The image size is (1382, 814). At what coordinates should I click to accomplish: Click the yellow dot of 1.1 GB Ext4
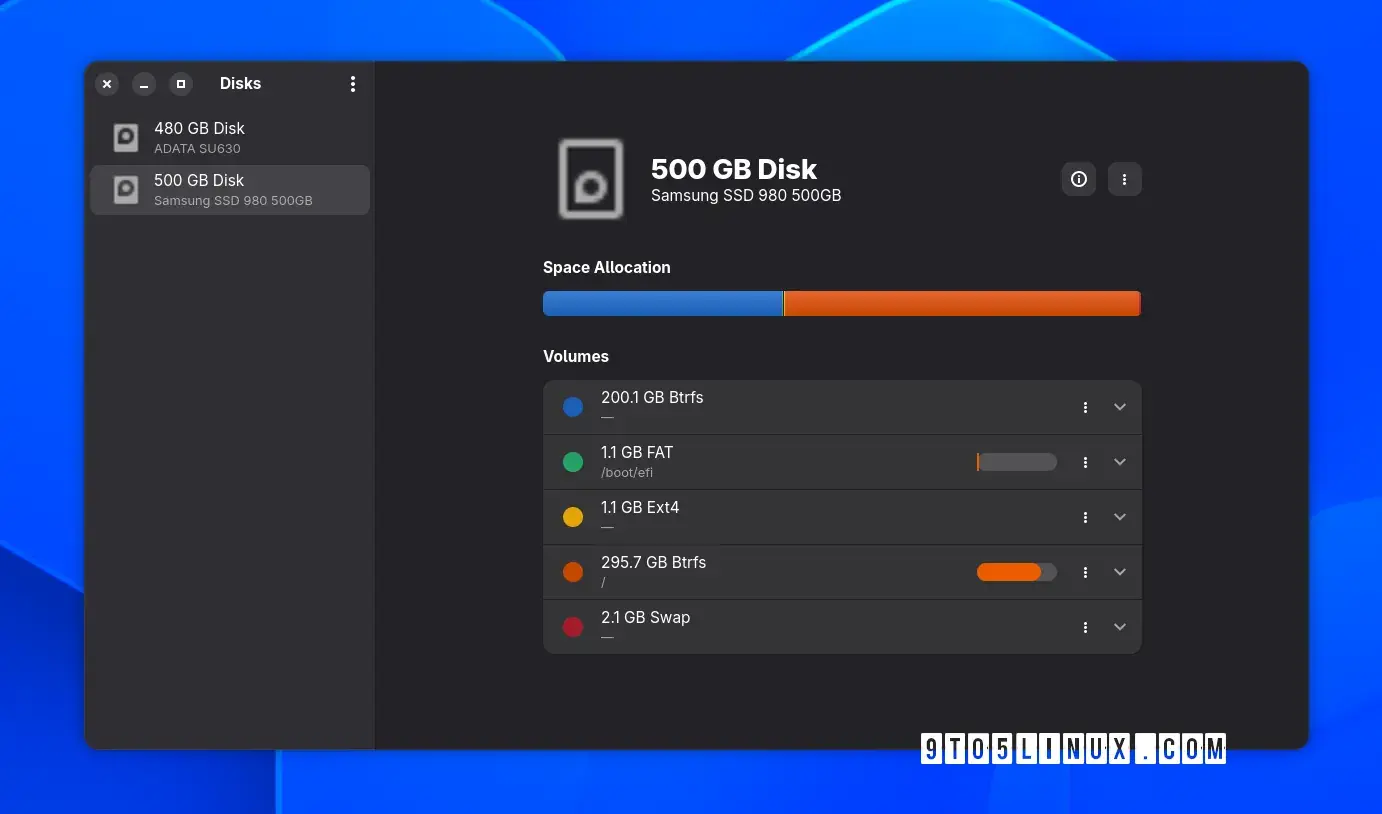[573, 517]
